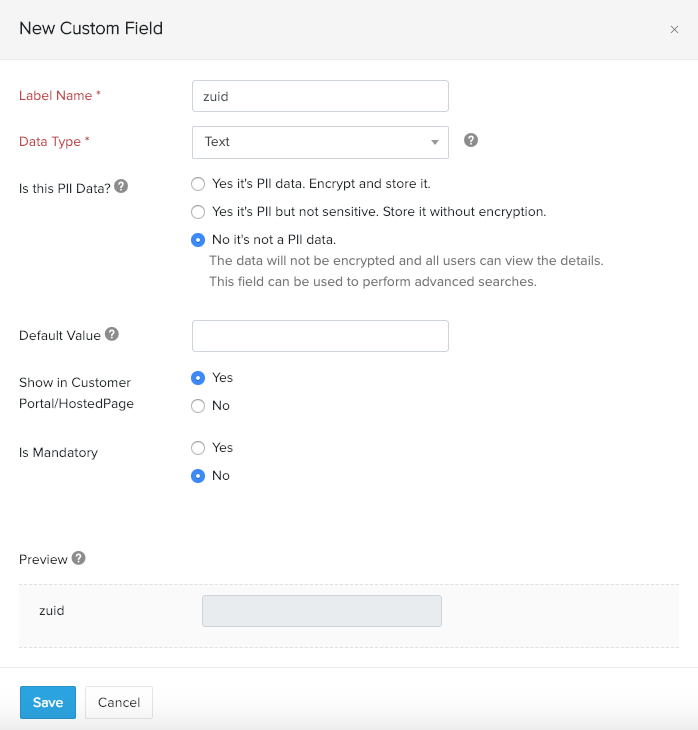
Task: Select No for Is Mandatory
Action: (x=198, y=476)
